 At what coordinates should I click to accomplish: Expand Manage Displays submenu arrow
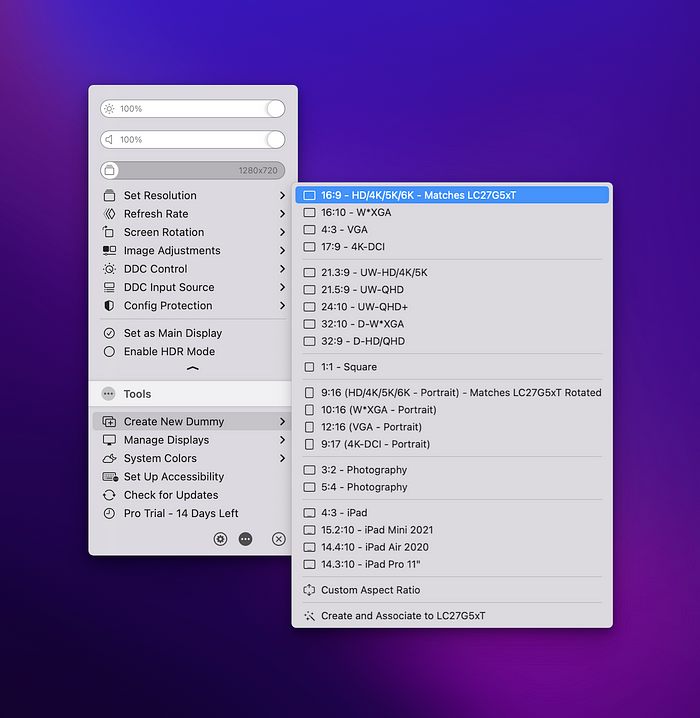point(282,440)
